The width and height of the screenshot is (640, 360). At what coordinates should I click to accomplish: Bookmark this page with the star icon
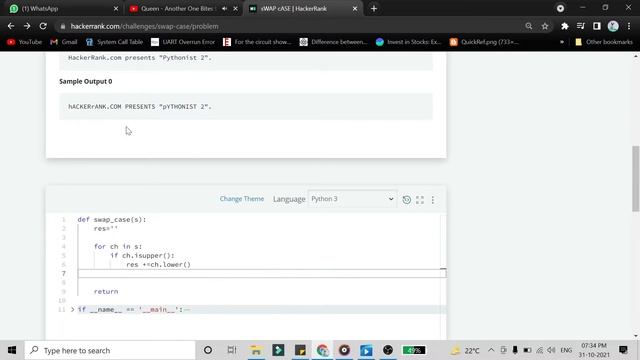tap(545, 26)
